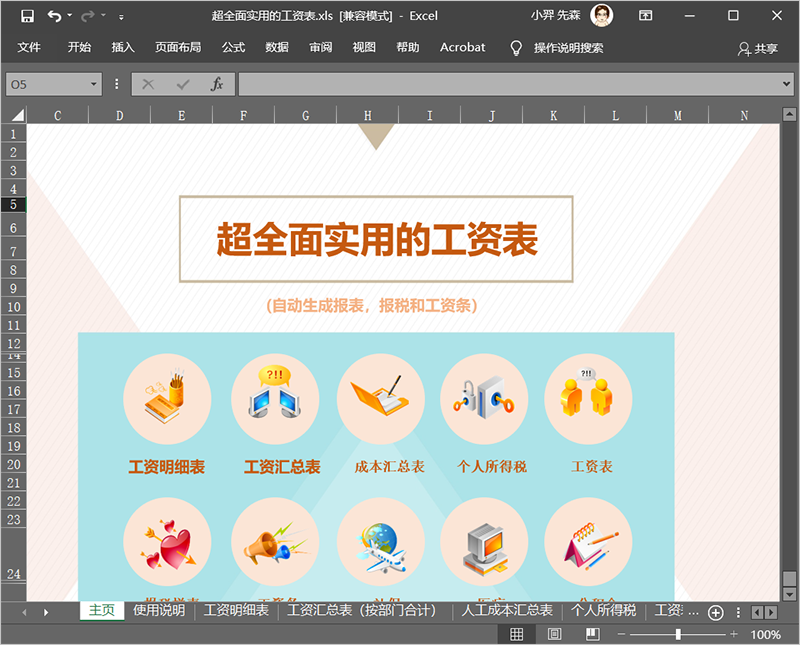Expand the formula bar

tap(786, 84)
